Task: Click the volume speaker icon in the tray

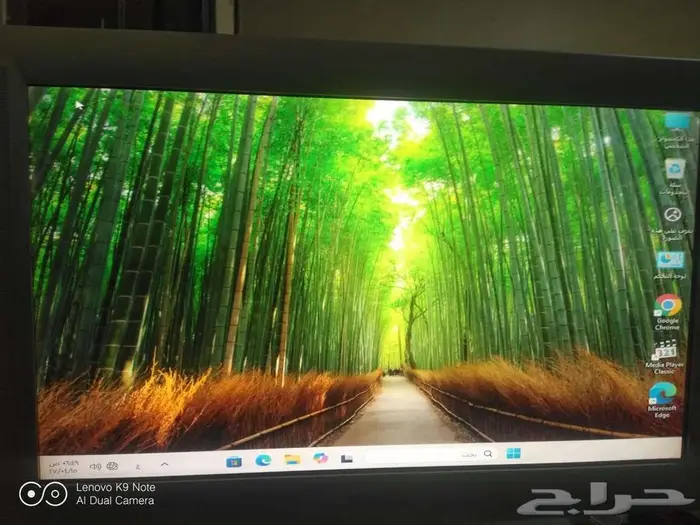Action: (x=95, y=466)
